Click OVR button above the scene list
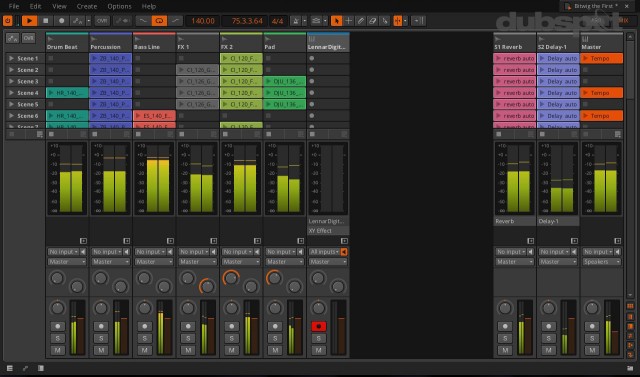Viewport: 640px width, 377px height. (x=28, y=38)
